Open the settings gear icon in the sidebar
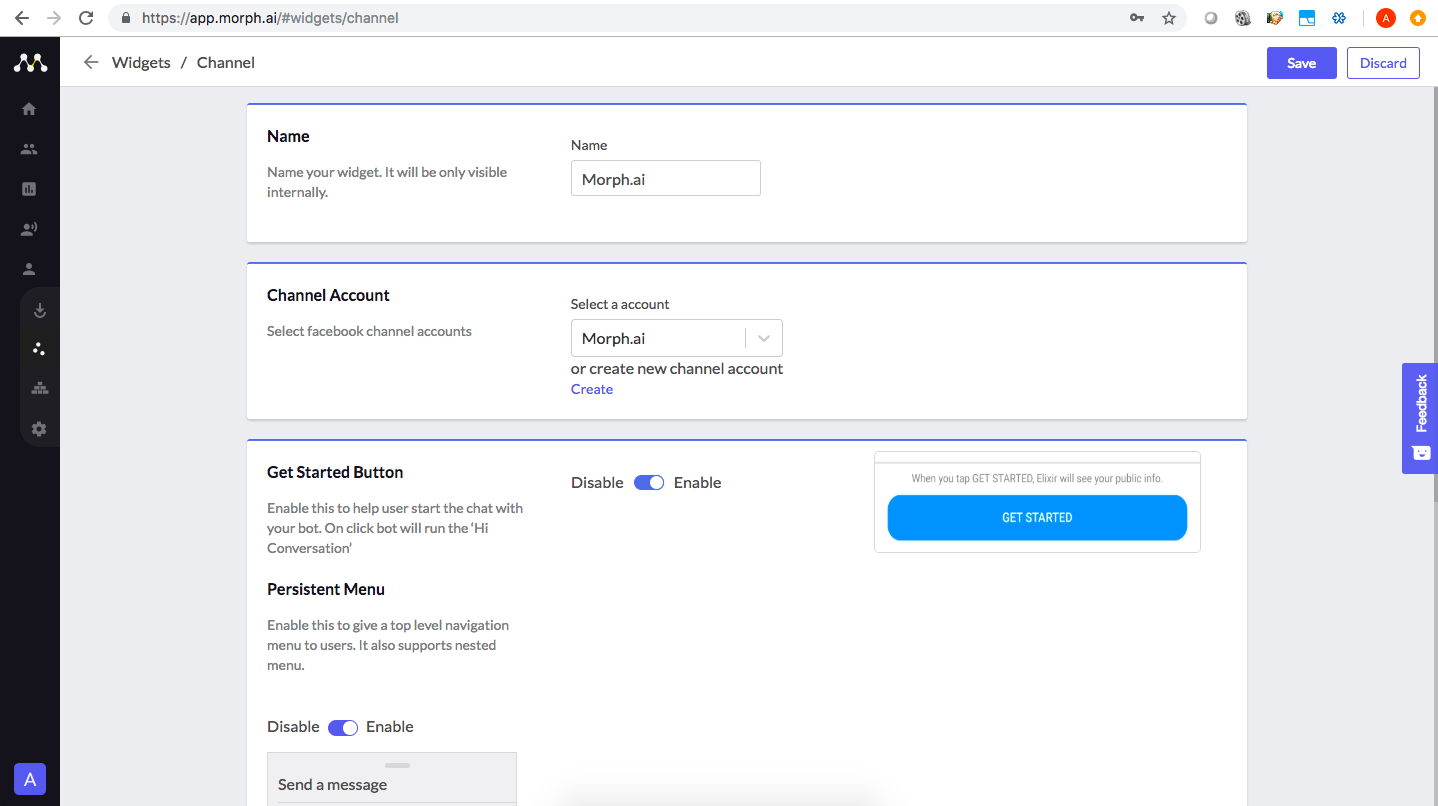This screenshot has height=806, width=1438. pyautogui.click(x=39, y=429)
